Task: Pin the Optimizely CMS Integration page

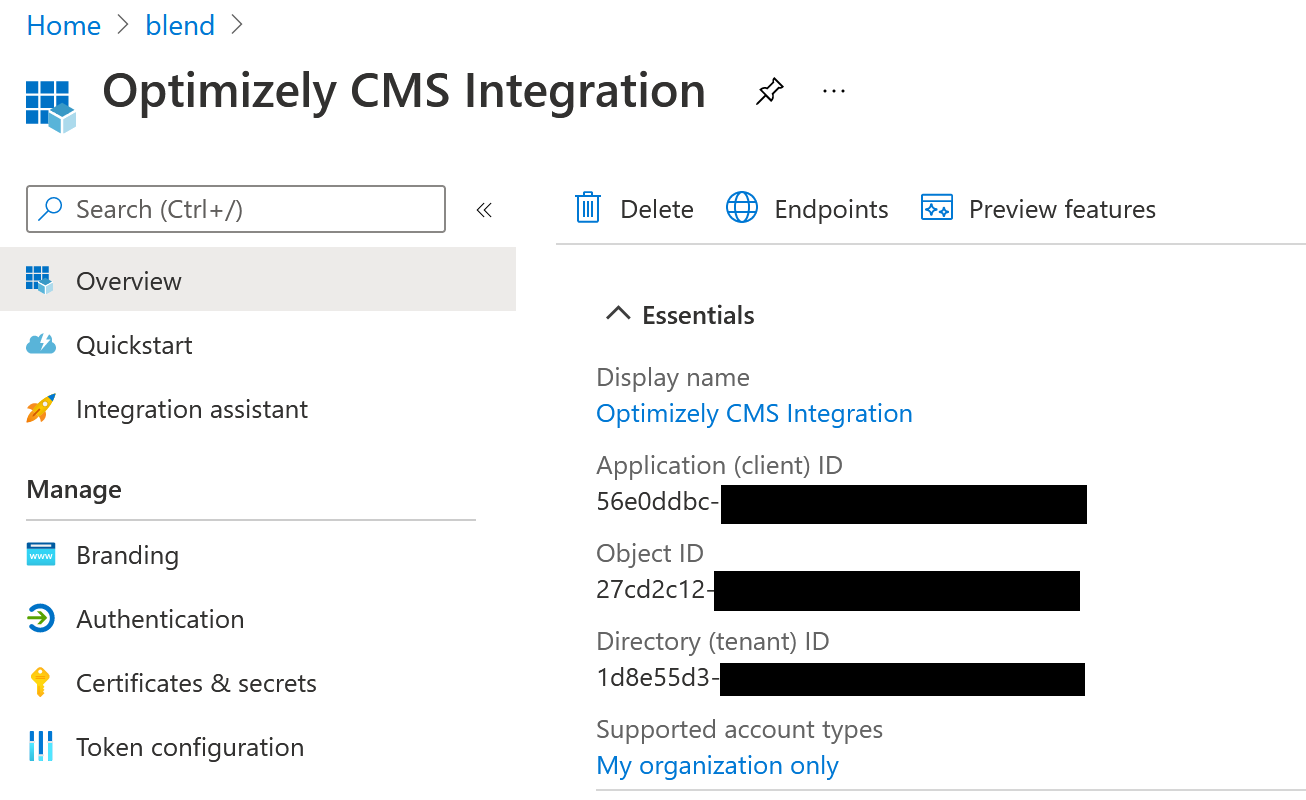Action: pyautogui.click(x=769, y=91)
